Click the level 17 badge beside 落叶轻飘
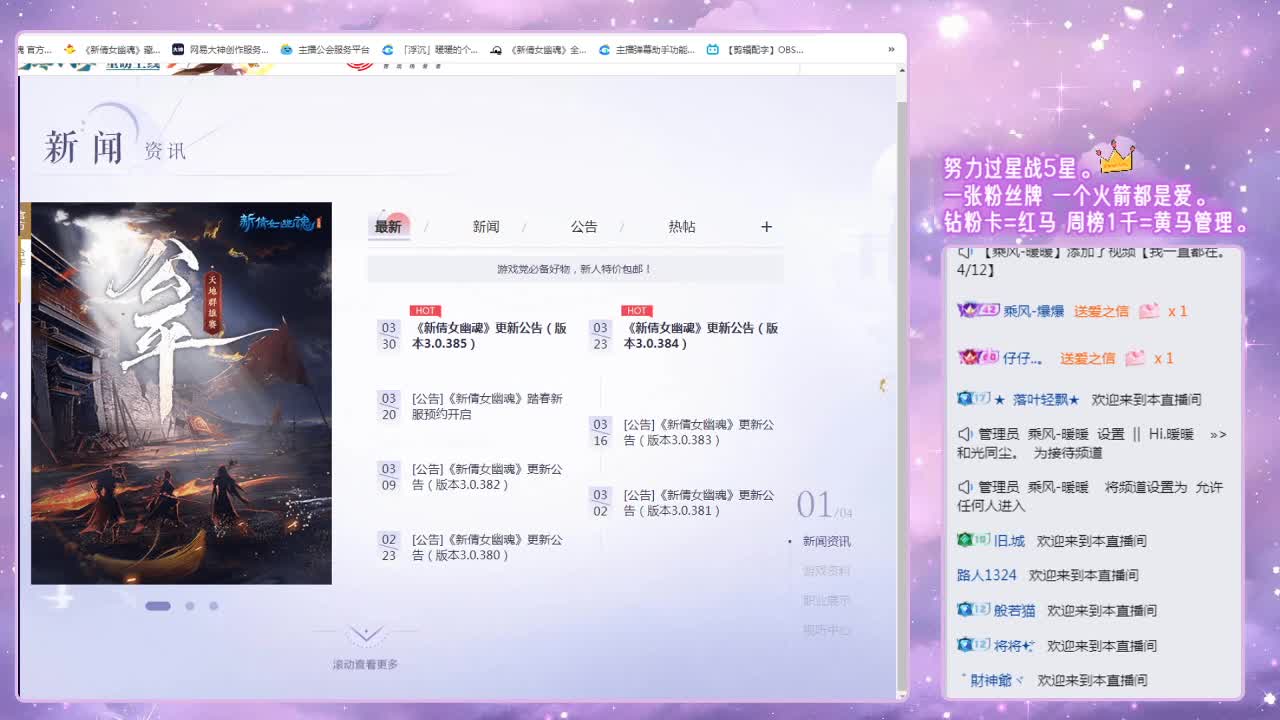Image resolution: width=1280 pixels, height=720 pixels. click(x=975, y=399)
